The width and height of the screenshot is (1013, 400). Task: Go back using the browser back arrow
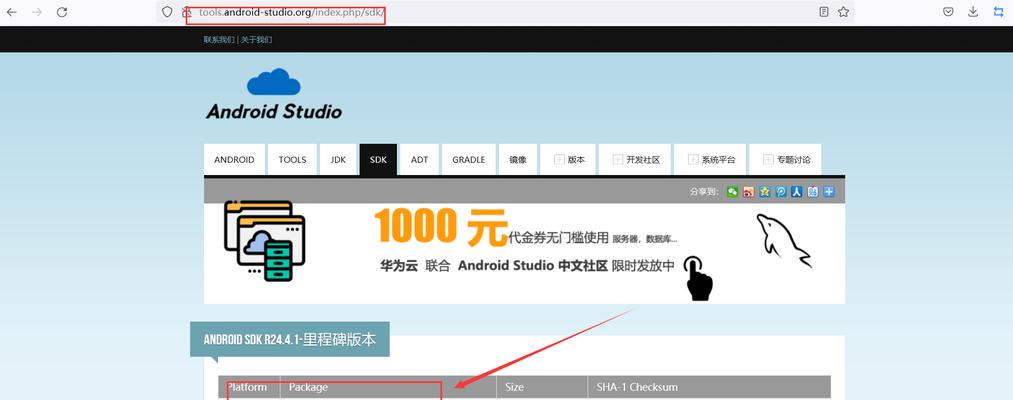[12, 12]
